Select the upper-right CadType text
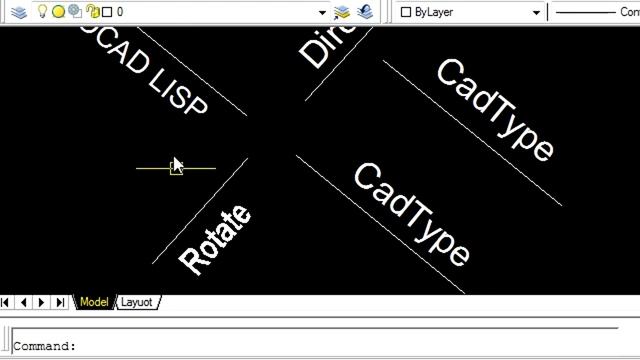Viewport: 640px width, 360px height. (495, 109)
